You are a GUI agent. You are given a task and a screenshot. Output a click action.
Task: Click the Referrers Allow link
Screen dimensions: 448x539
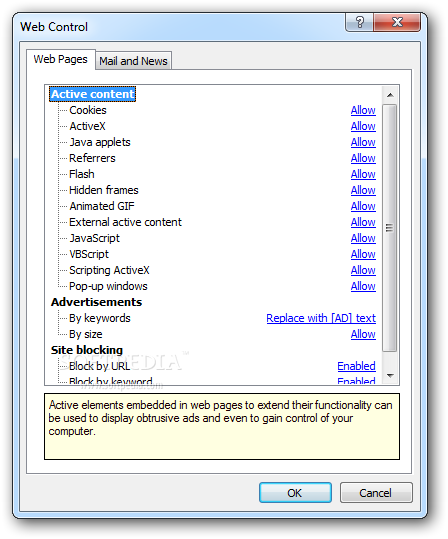pos(363,158)
